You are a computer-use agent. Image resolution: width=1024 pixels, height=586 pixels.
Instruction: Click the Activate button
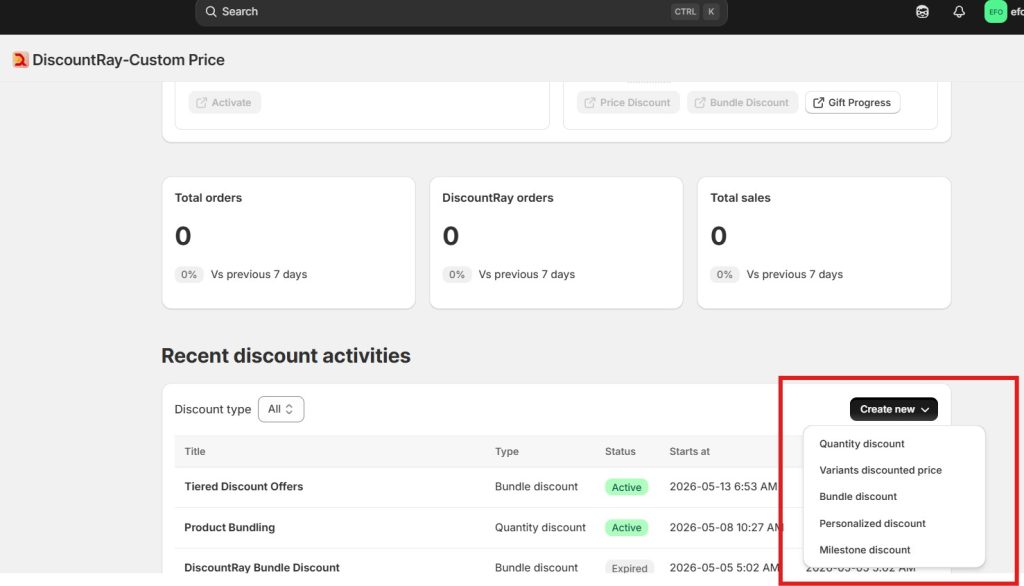point(224,103)
